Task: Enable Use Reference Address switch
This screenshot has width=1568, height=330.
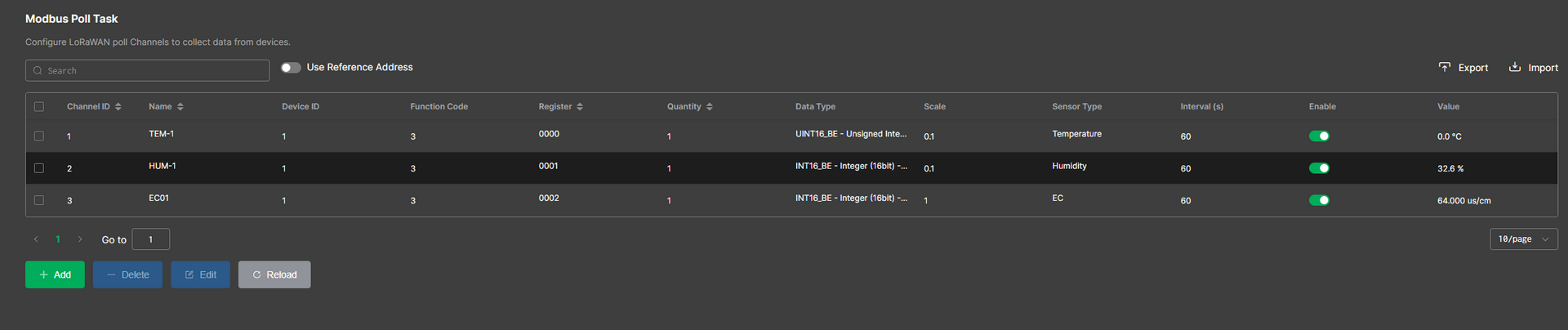Action: click(x=291, y=68)
